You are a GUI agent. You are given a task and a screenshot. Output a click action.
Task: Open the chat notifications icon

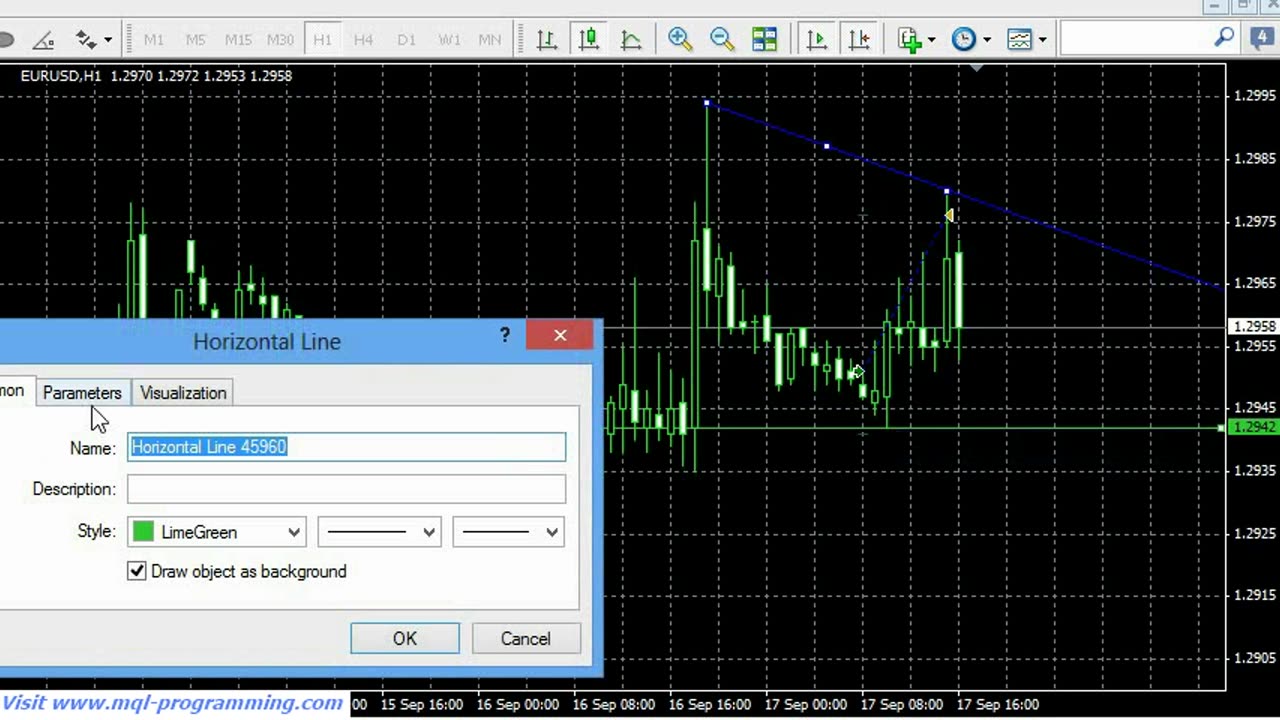click(x=1263, y=39)
